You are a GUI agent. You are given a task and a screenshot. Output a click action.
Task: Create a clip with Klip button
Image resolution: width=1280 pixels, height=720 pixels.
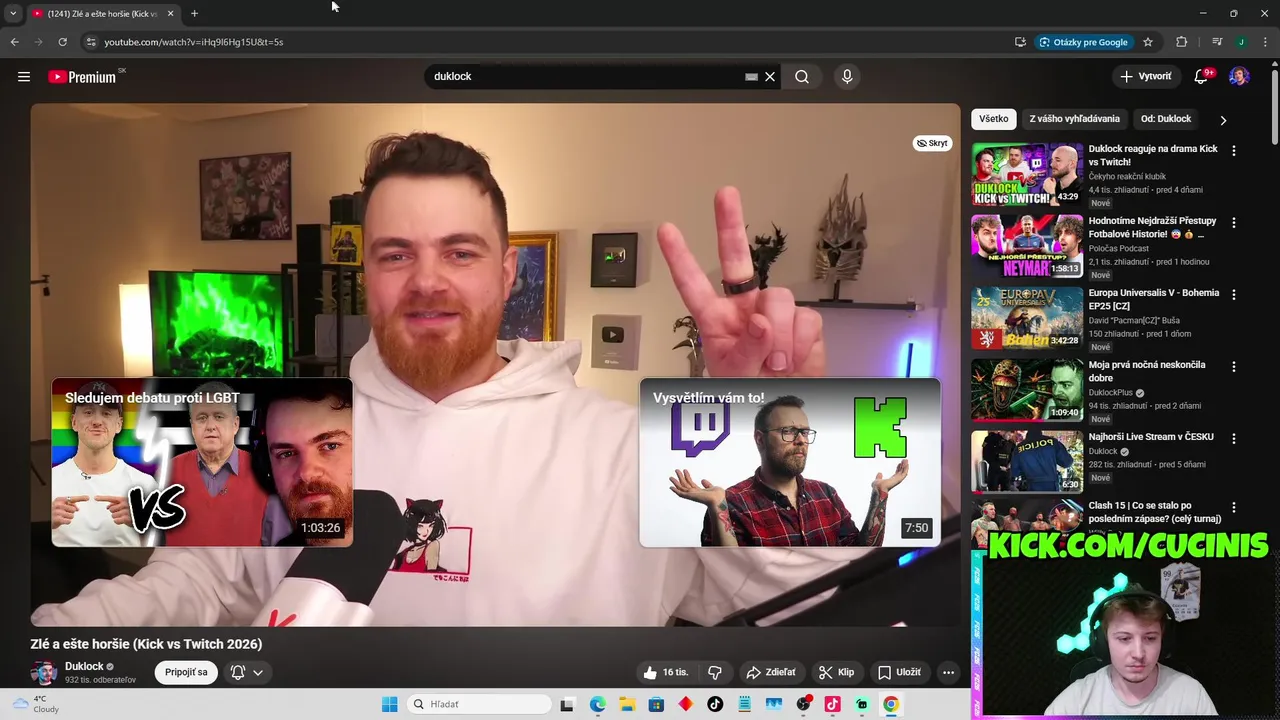[x=836, y=672]
